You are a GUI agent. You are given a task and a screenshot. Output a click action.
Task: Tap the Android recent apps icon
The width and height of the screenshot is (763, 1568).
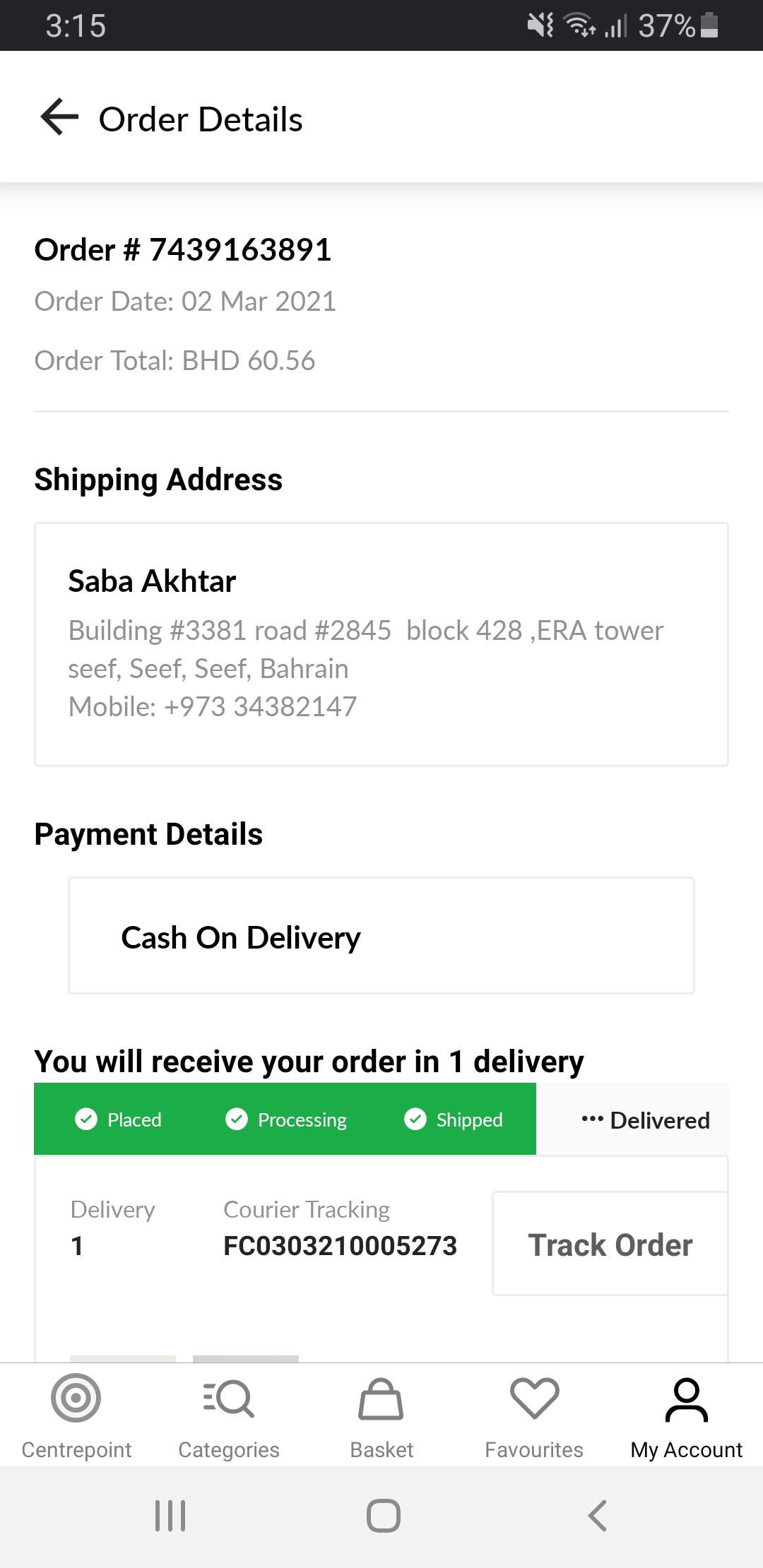[x=170, y=1516]
